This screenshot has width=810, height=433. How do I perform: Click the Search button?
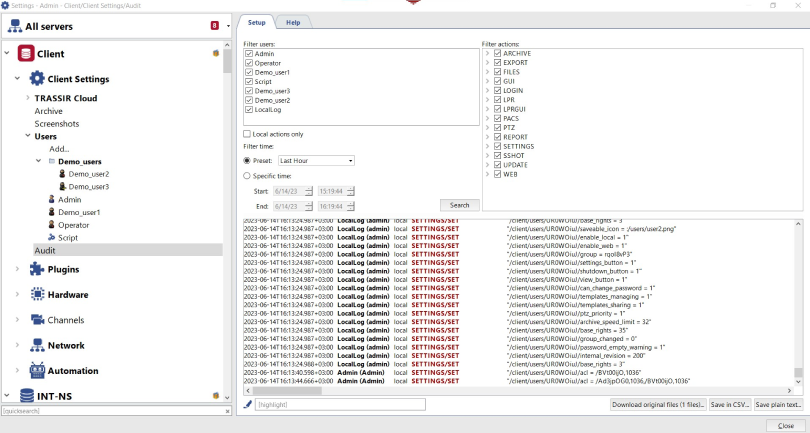pos(459,205)
